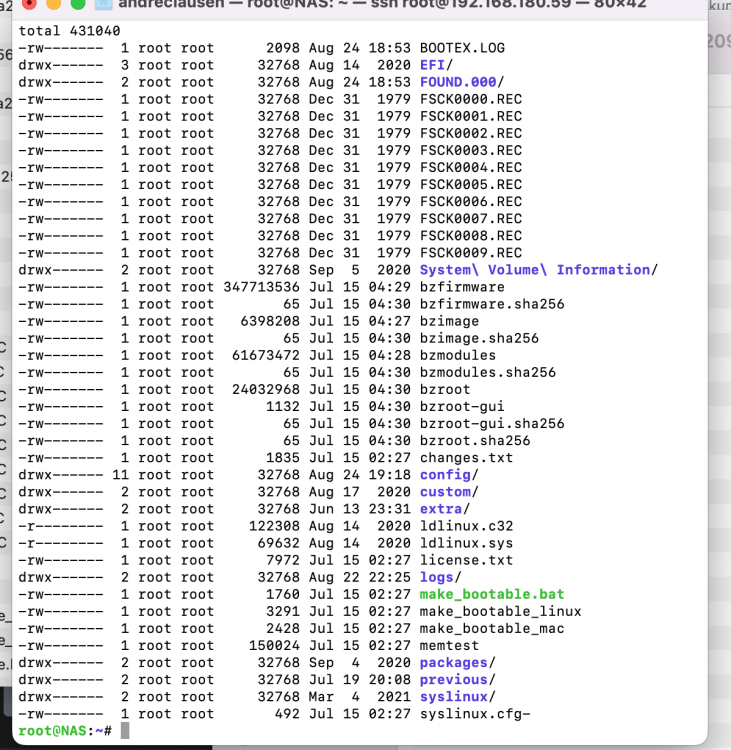Click the bzroot file name

pyautogui.click(x=445, y=389)
